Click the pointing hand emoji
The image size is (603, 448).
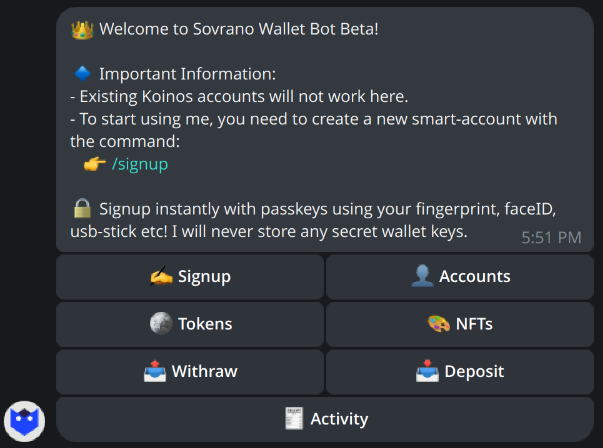coord(95,164)
